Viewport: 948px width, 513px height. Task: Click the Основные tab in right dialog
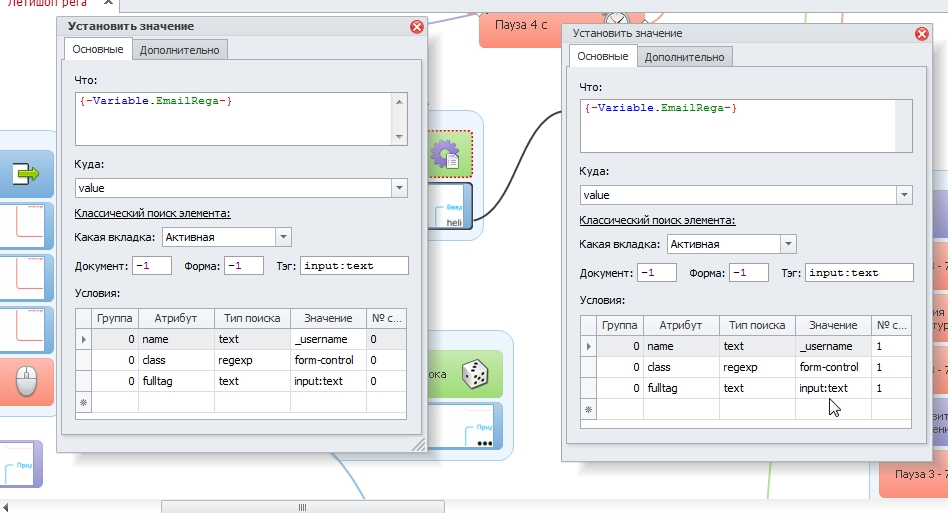[603, 56]
